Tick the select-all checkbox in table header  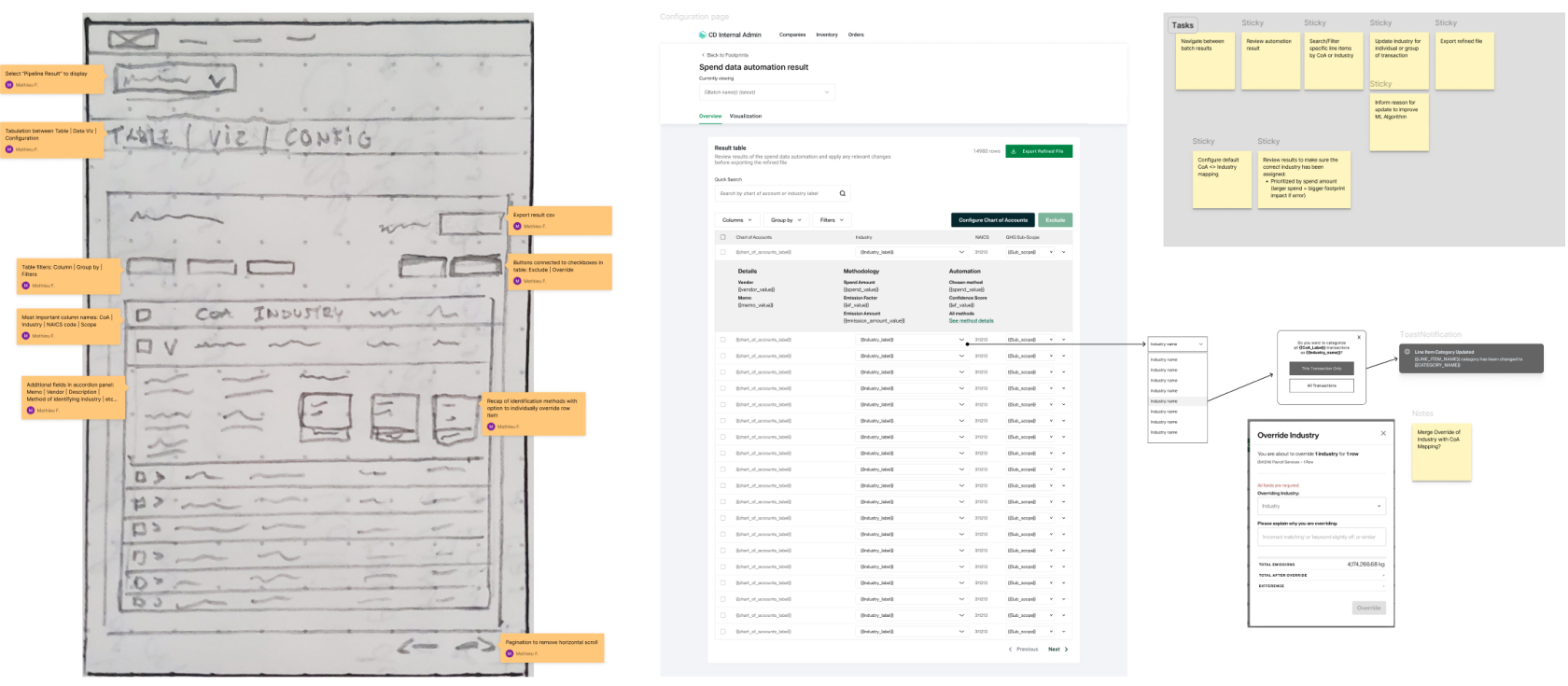[722, 237]
